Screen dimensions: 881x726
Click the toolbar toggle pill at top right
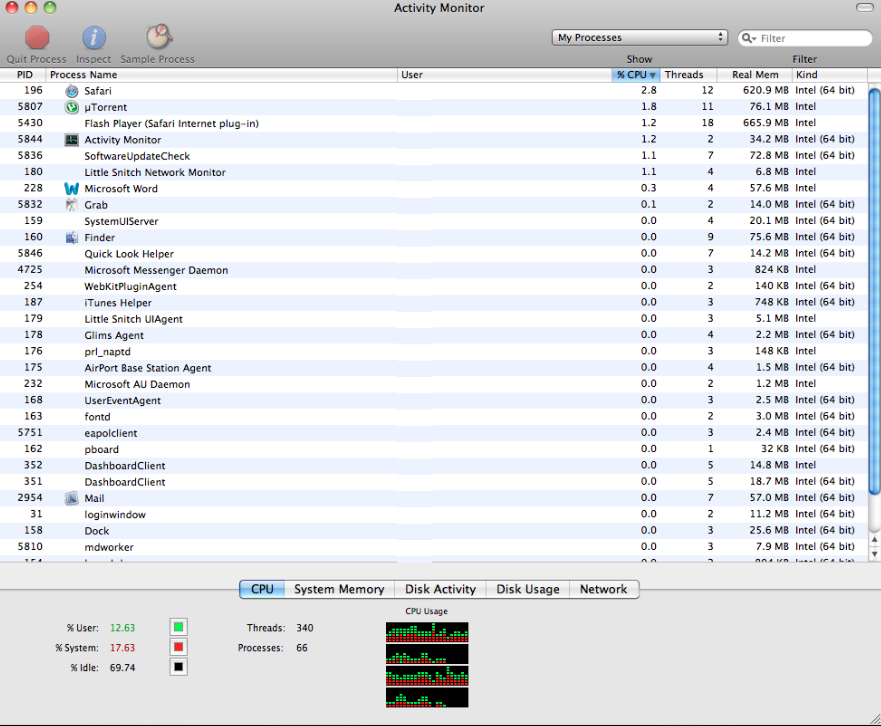point(865,7)
